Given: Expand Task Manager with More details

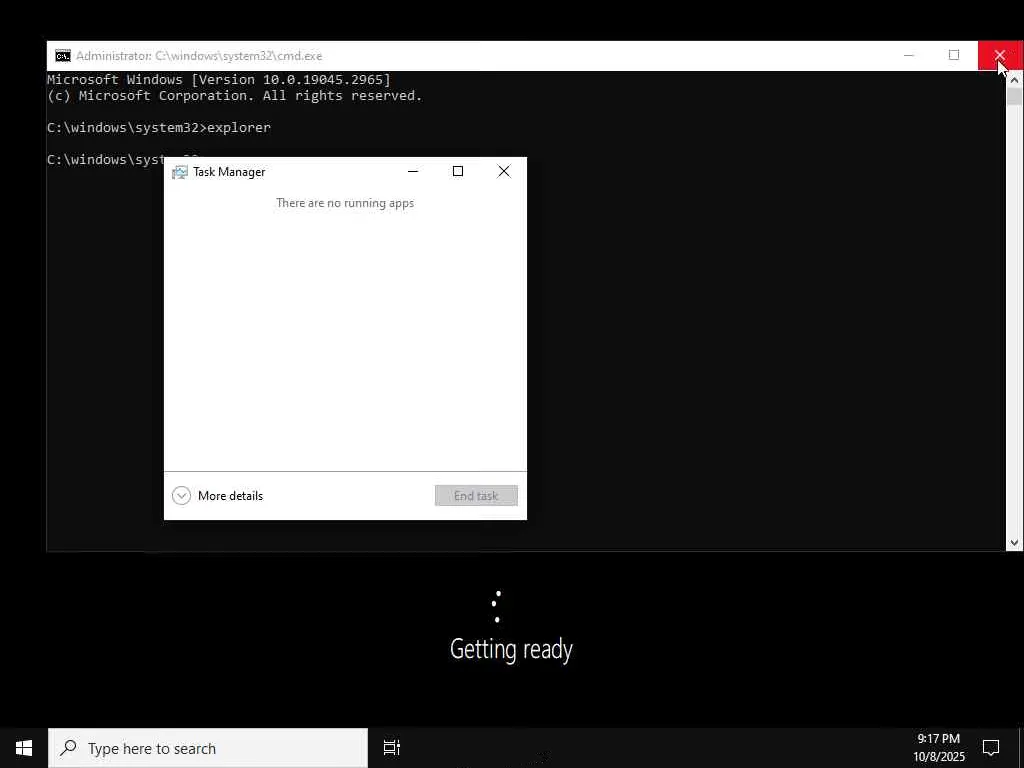Looking at the screenshot, I should pos(217,496).
